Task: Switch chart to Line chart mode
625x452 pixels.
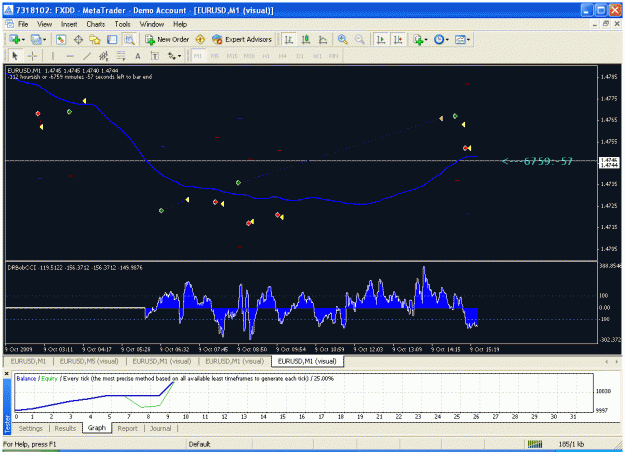Action: [x=323, y=39]
